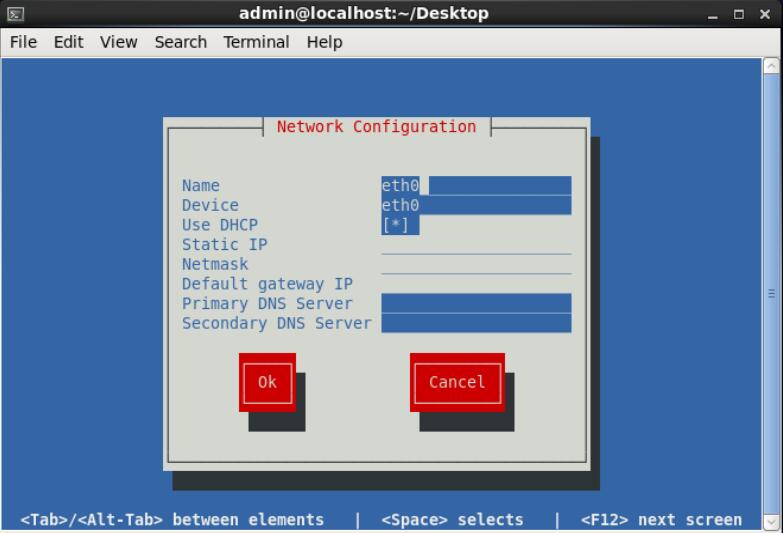Click the "Network Configuration" title text
The width and height of the screenshot is (783, 533).
tap(376, 126)
